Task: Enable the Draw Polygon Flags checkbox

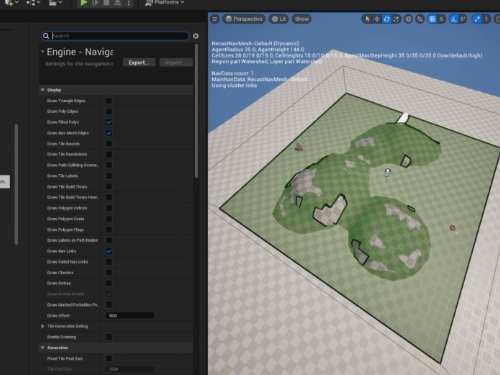Action: pyautogui.click(x=109, y=230)
